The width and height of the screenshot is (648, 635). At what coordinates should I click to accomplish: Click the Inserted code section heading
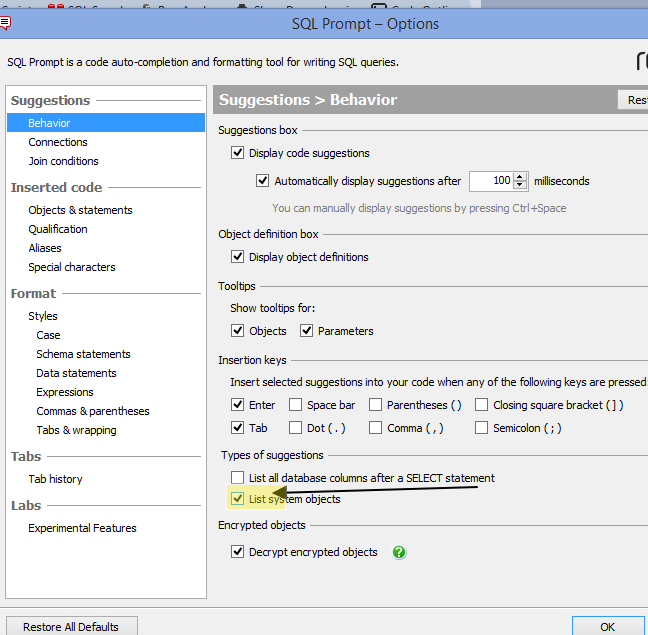click(56, 187)
